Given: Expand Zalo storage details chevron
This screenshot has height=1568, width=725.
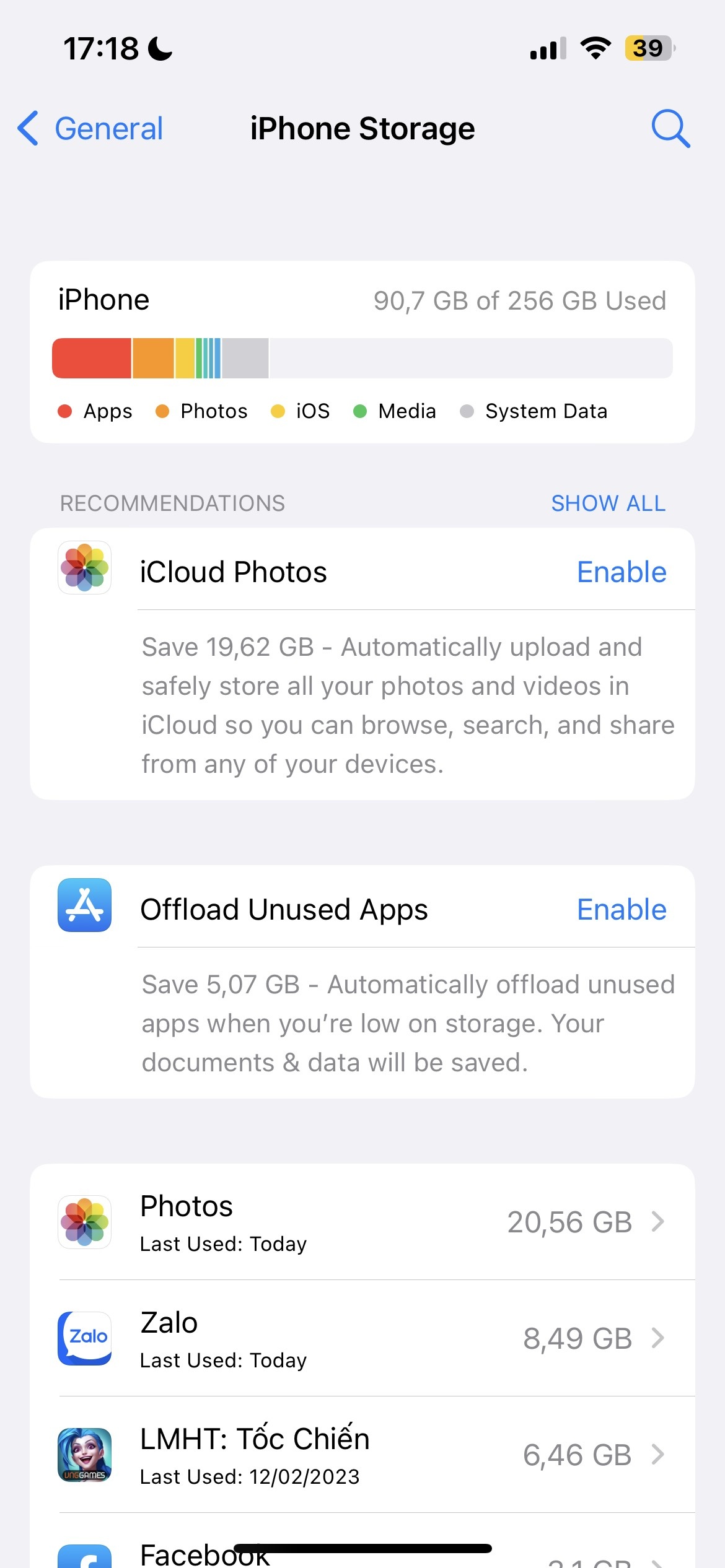Looking at the screenshot, I should point(658,1338).
